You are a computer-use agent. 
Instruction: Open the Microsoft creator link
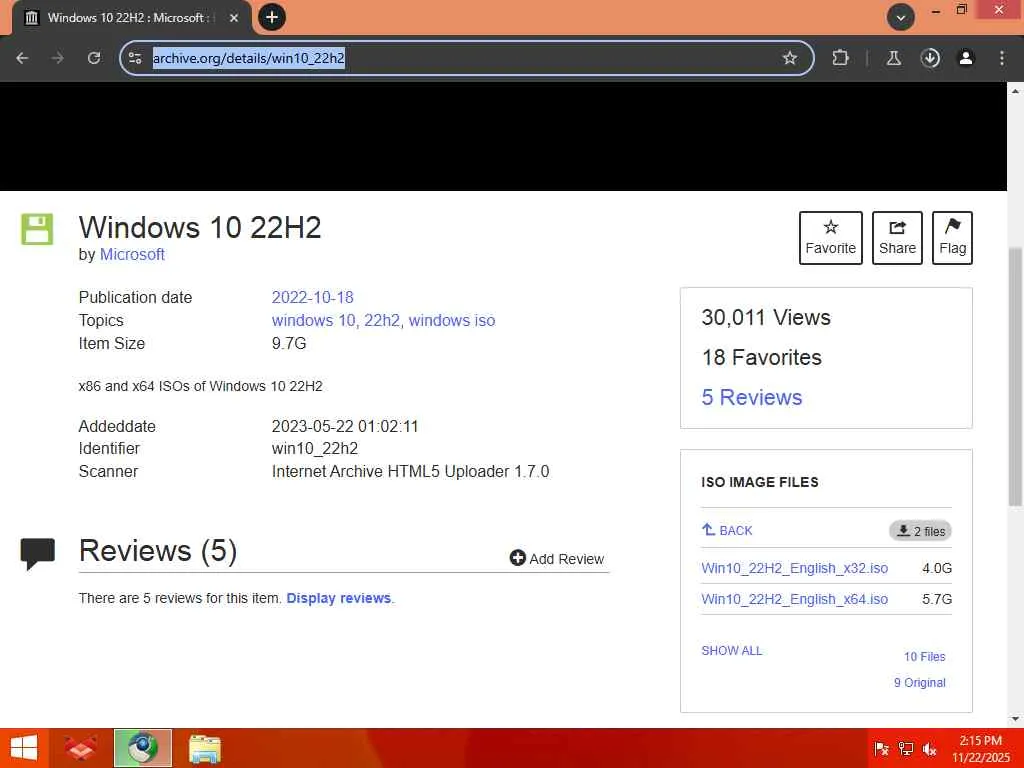point(132,255)
